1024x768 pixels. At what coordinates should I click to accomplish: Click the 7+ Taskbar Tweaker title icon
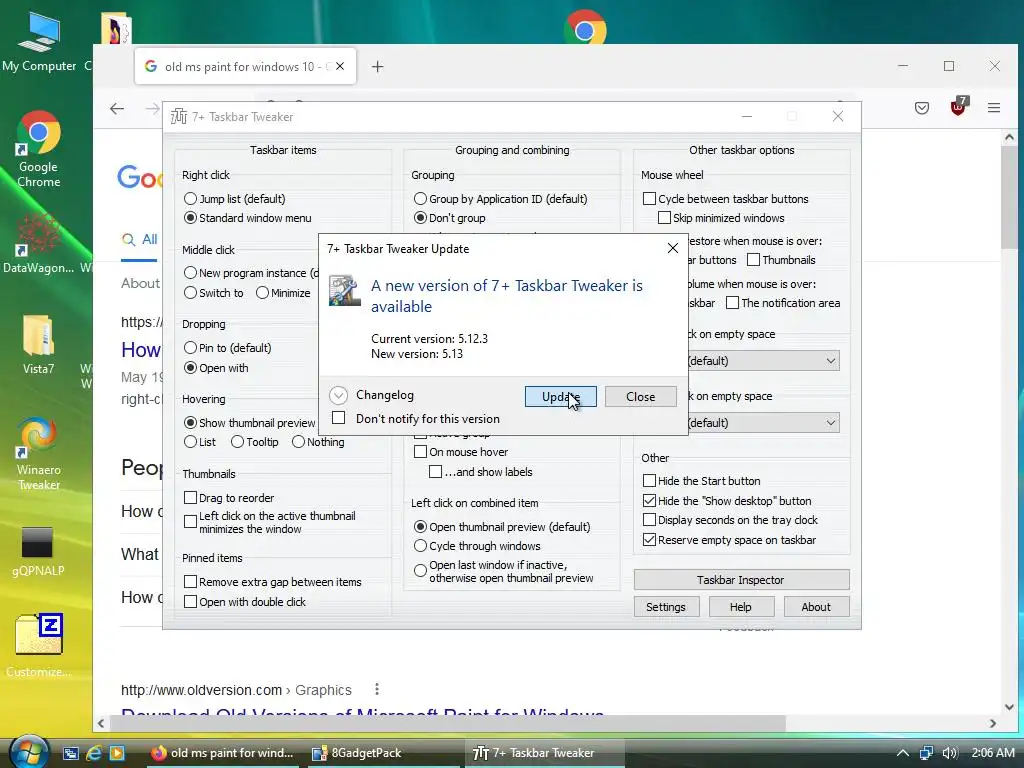click(x=178, y=116)
